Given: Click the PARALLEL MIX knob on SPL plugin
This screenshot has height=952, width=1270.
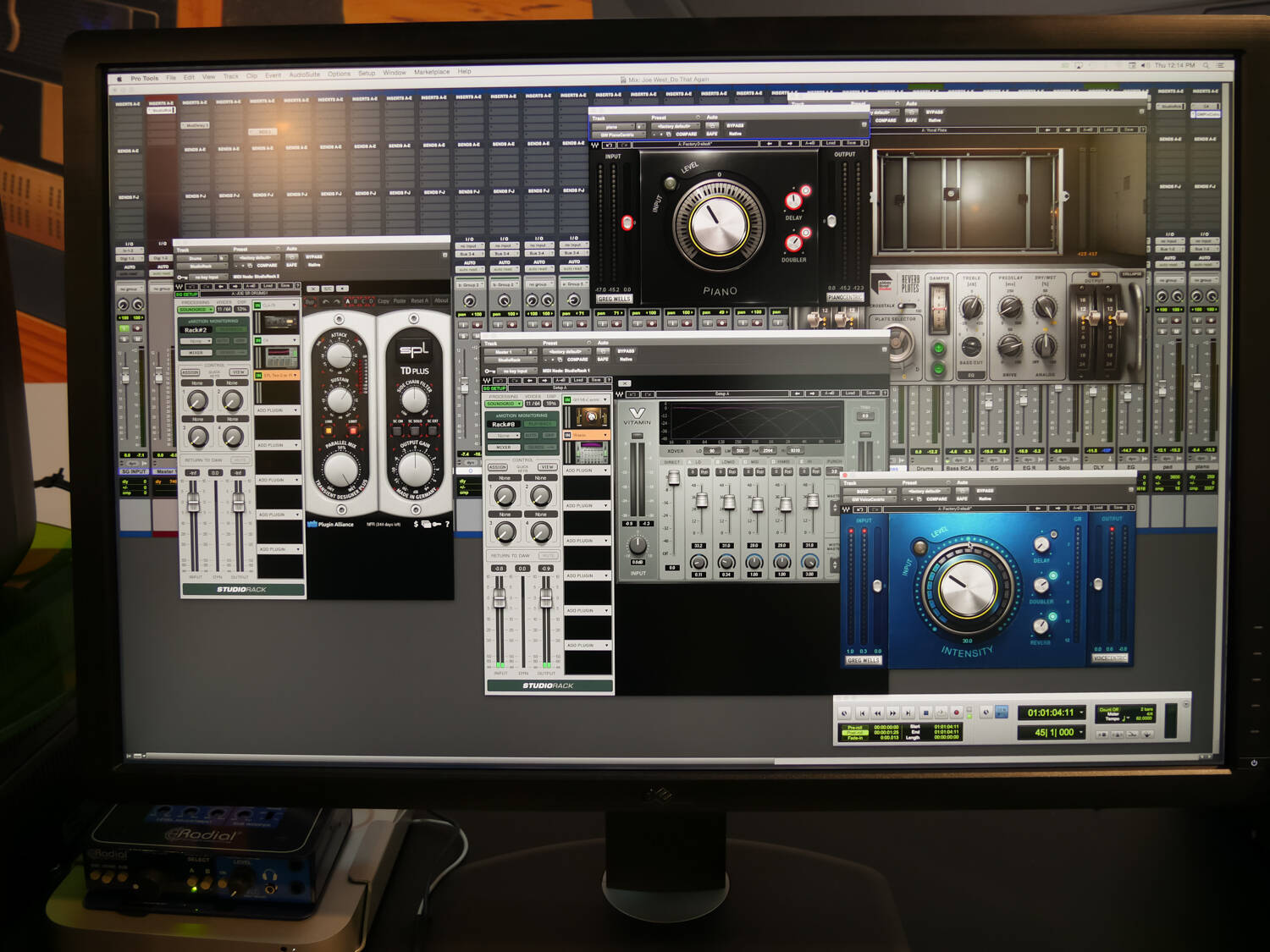Looking at the screenshot, I should 340,469.
